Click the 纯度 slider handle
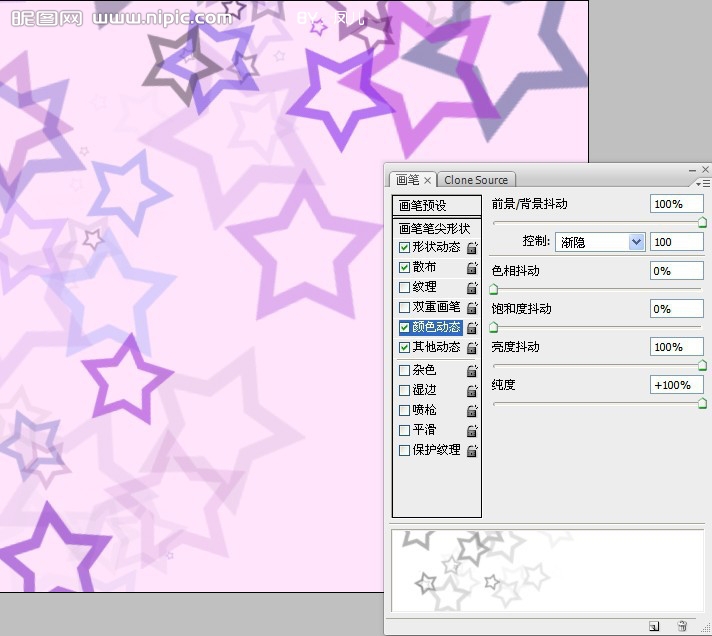Viewport: 712px width, 636px height. tap(702, 404)
